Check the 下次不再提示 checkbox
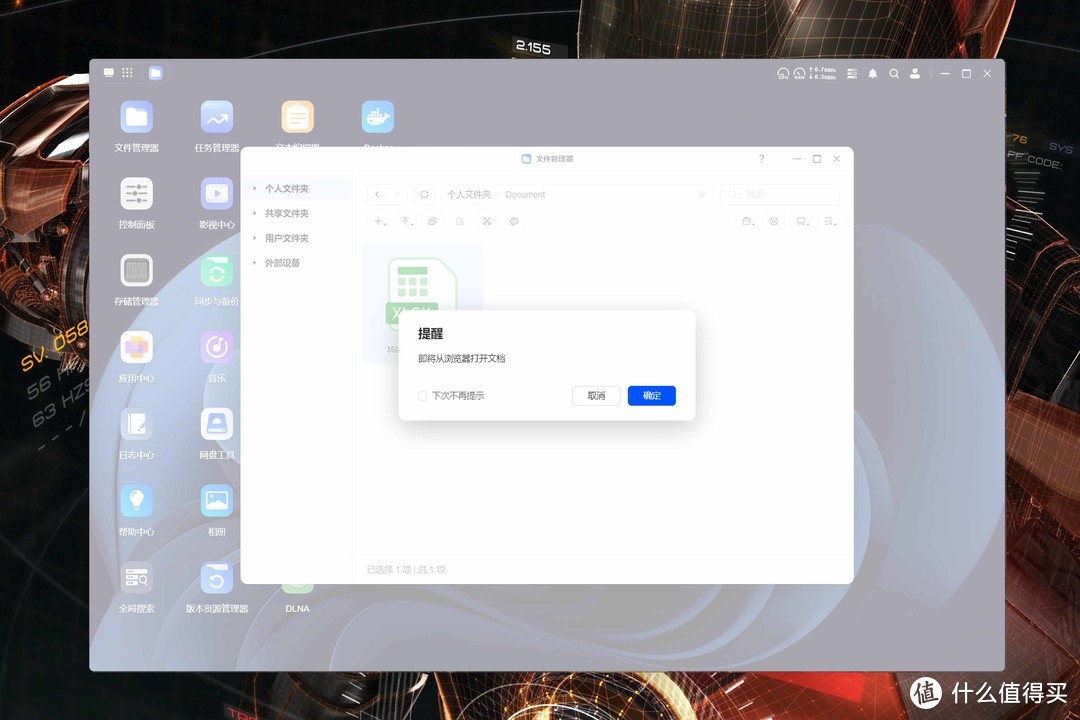The height and width of the screenshot is (720, 1080). pyautogui.click(x=422, y=395)
